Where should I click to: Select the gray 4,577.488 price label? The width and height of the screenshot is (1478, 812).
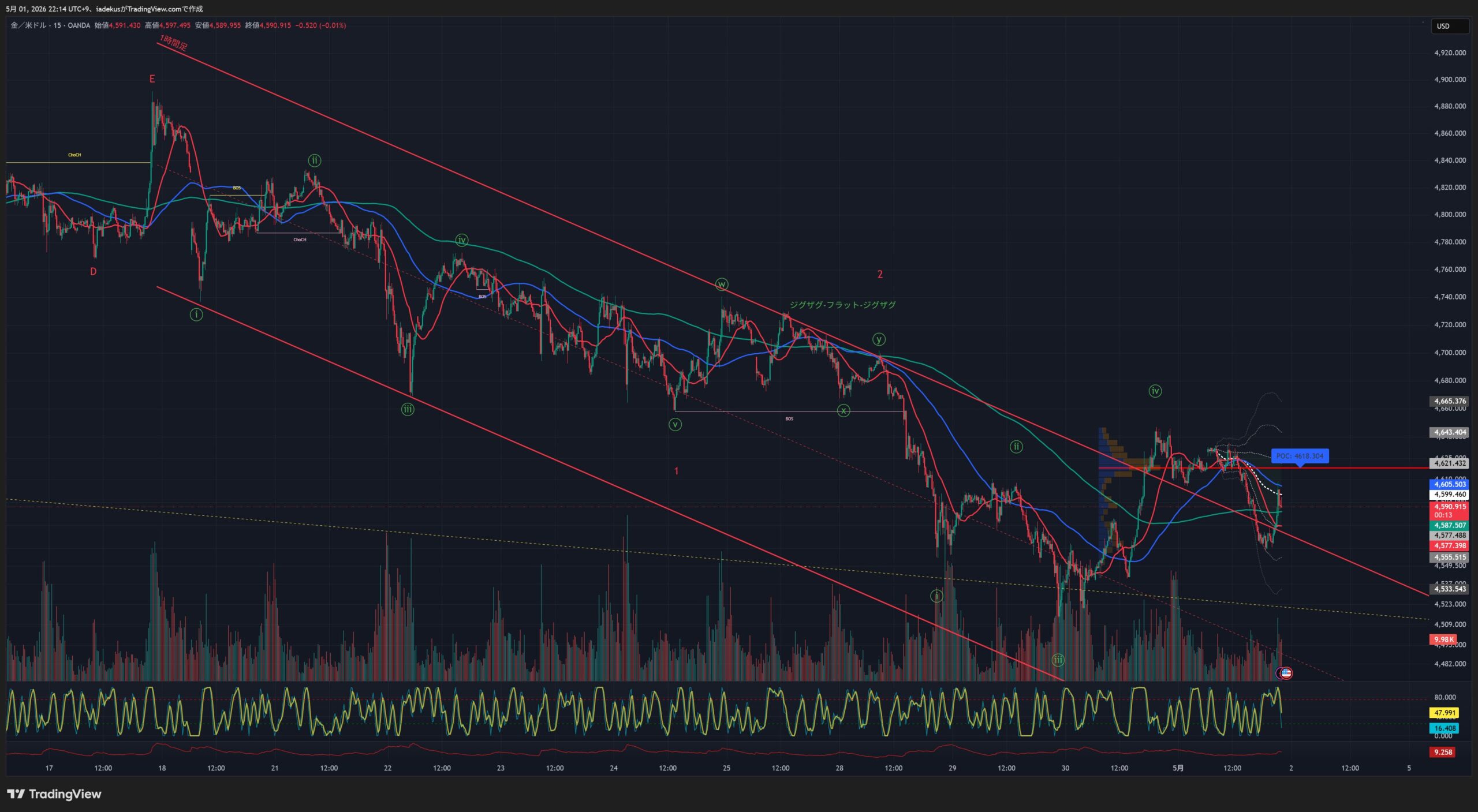1450,536
